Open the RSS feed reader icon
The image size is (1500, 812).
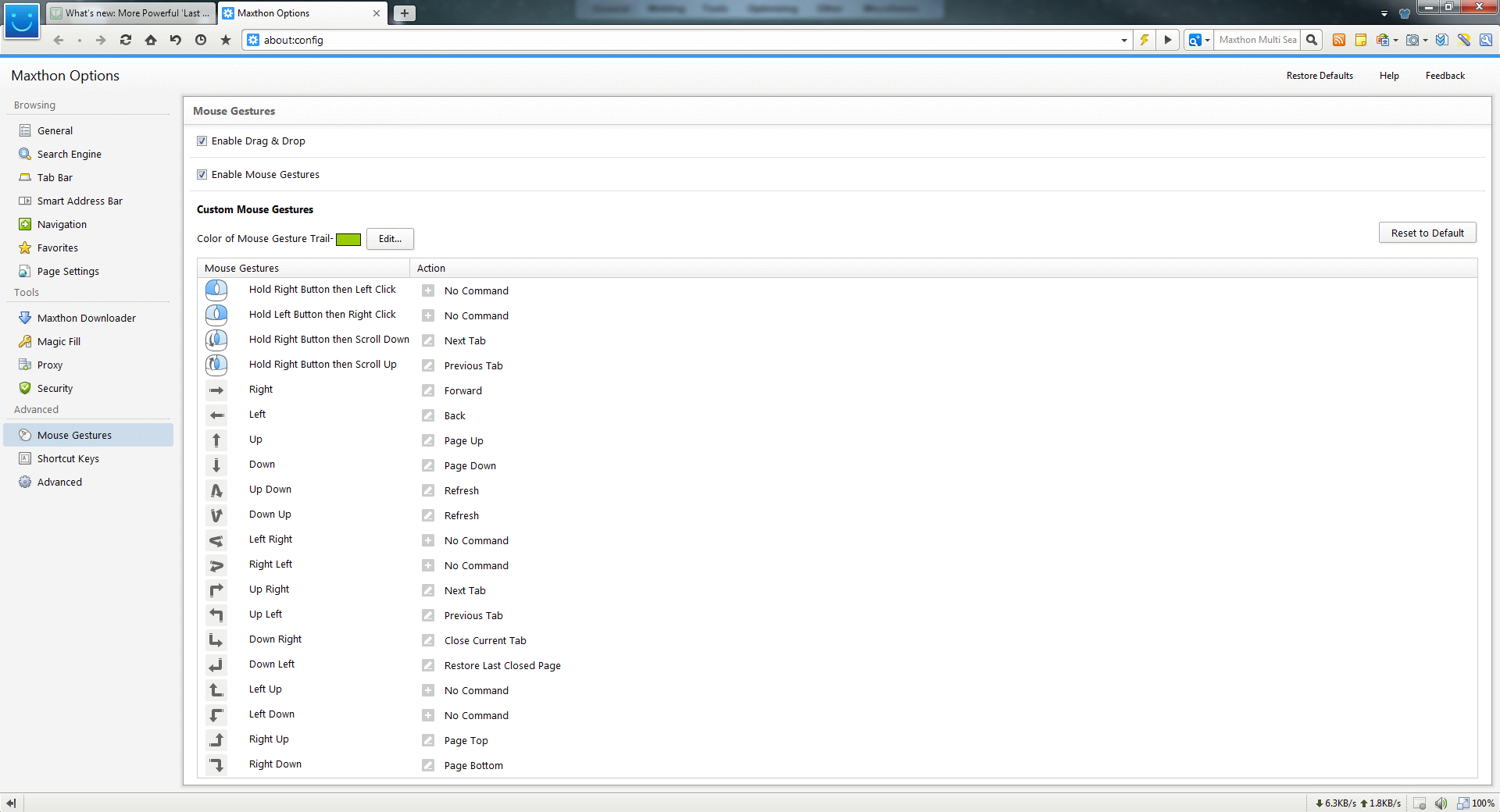[1338, 40]
